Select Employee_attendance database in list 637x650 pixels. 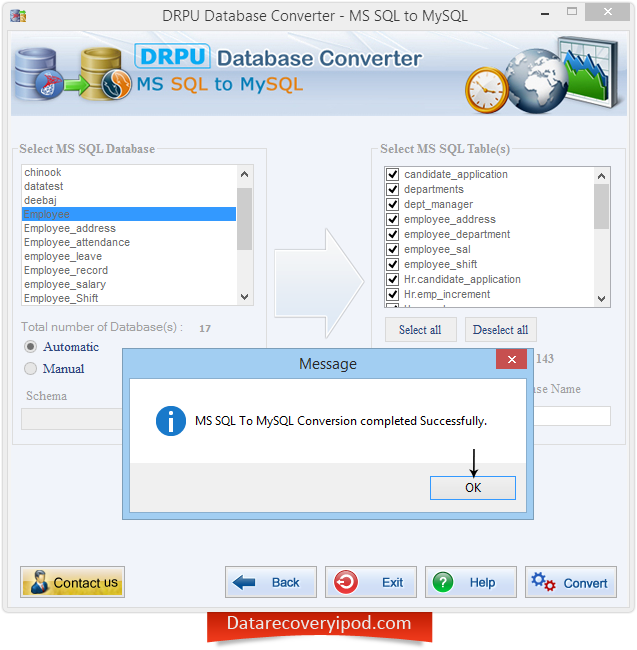point(129,243)
